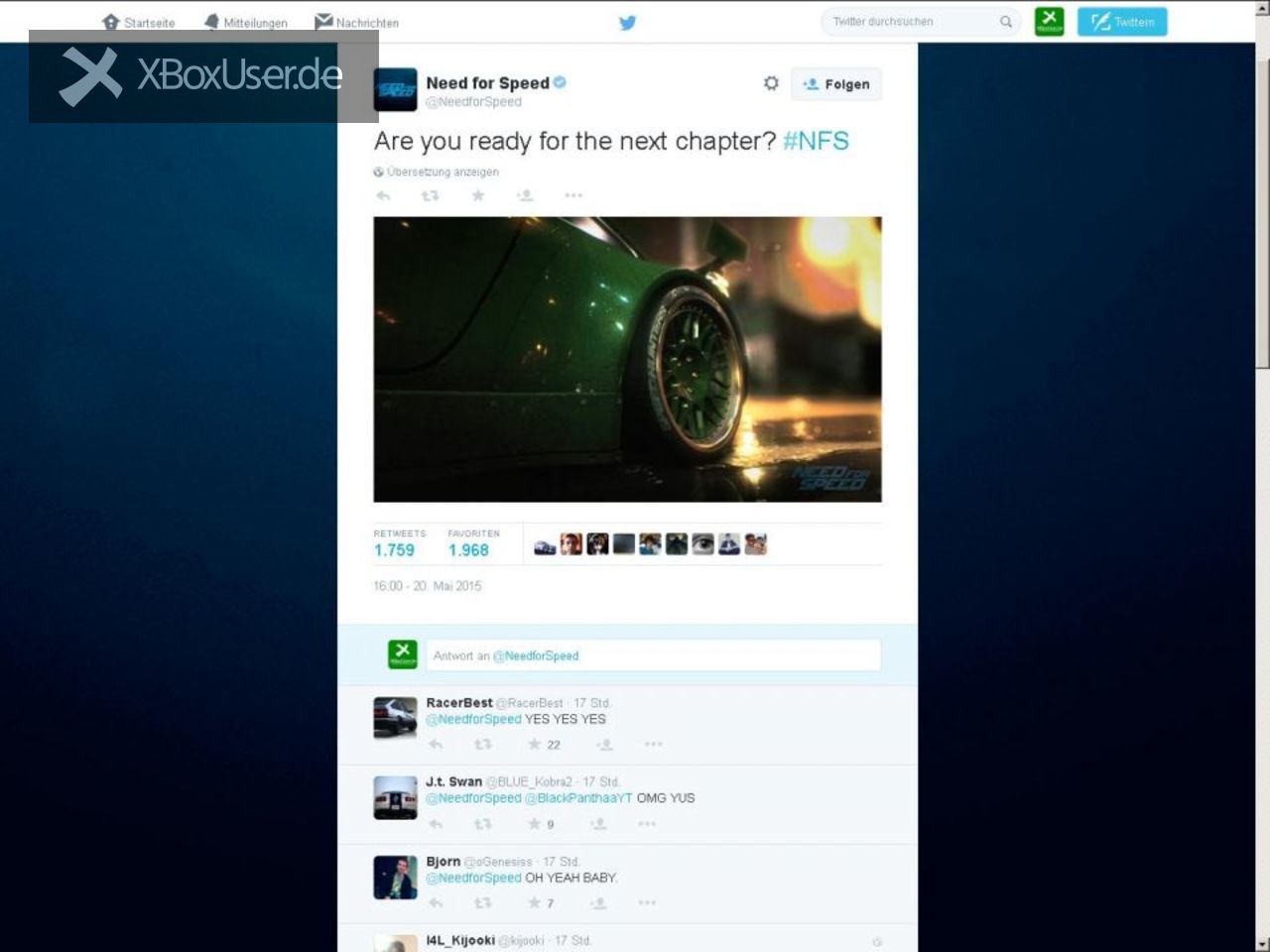The width and height of the screenshot is (1270, 952).
Task: Open Nachrichten messages
Action: (356, 22)
